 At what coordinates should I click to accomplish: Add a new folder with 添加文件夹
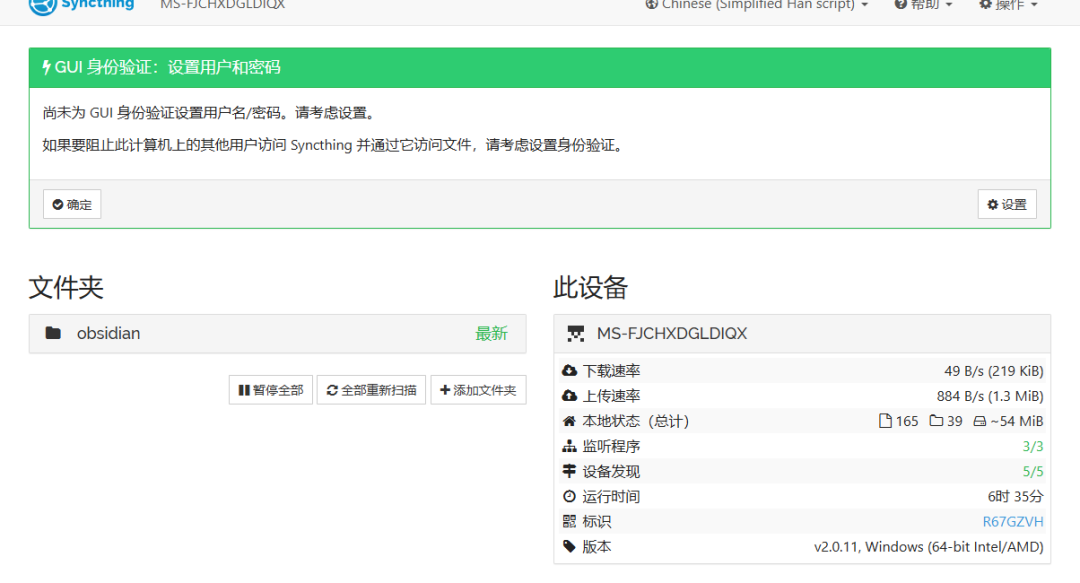pyautogui.click(x=478, y=390)
